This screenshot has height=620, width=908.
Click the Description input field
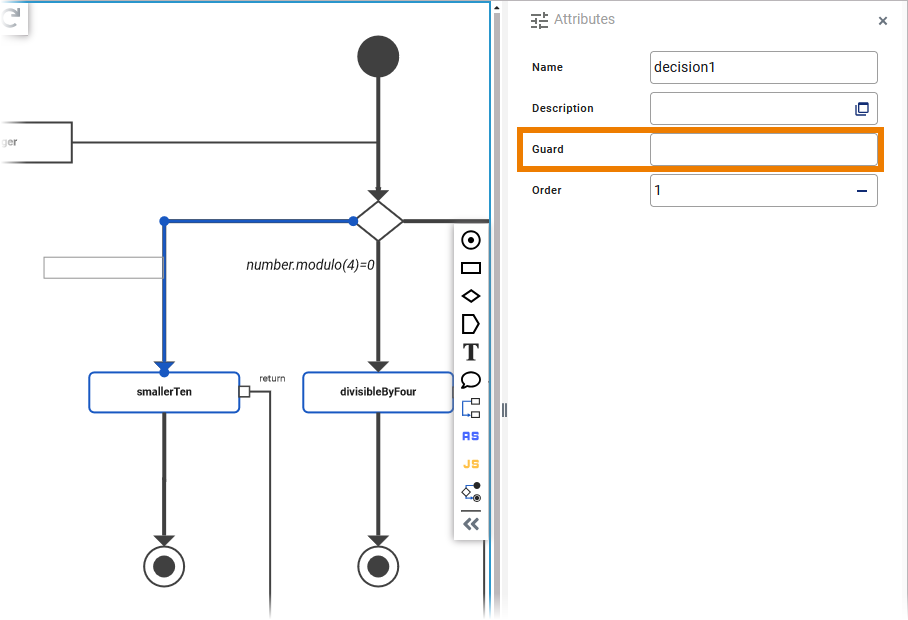coord(750,109)
